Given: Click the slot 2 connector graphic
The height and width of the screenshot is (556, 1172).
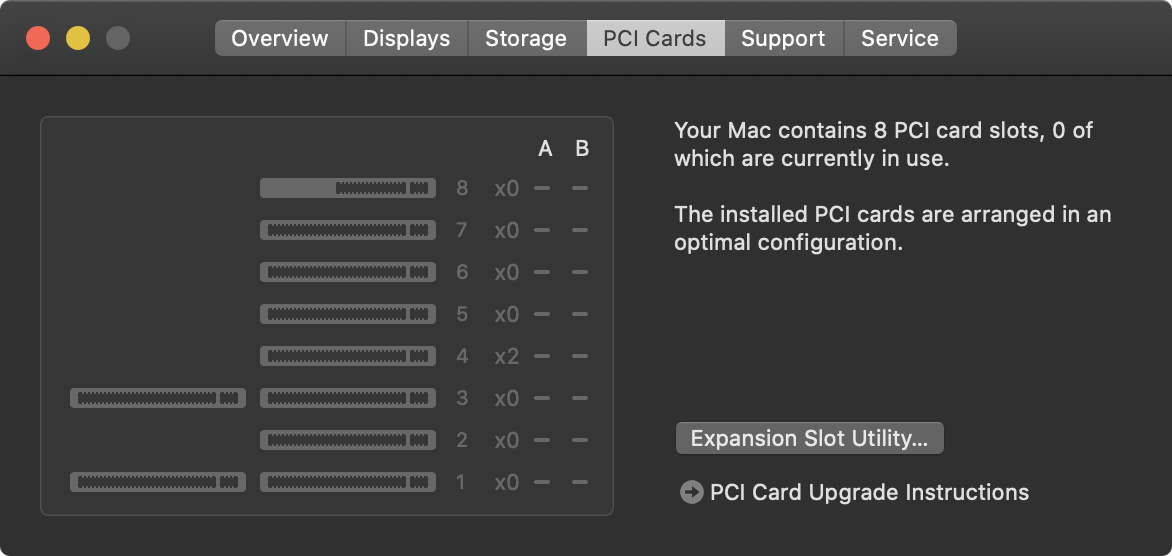Looking at the screenshot, I should click(x=348, y=440).
